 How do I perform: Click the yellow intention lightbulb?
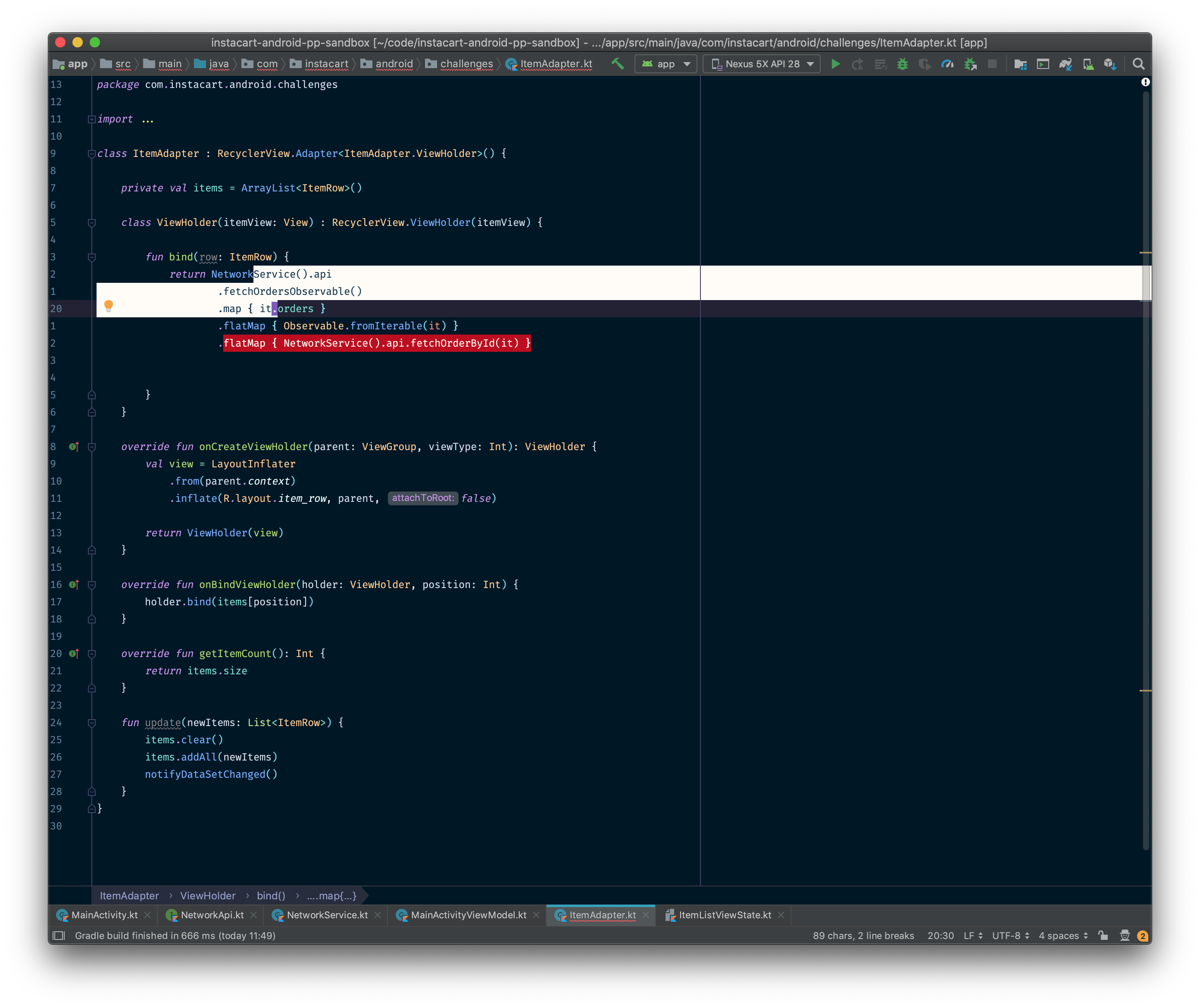tap(109, 306)
